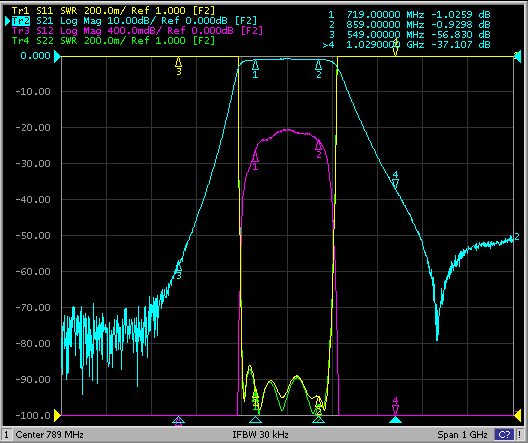Viewport: 528px width, 443px height.
Task: Click the Span 1 GHz field
Action: point(462,435)
